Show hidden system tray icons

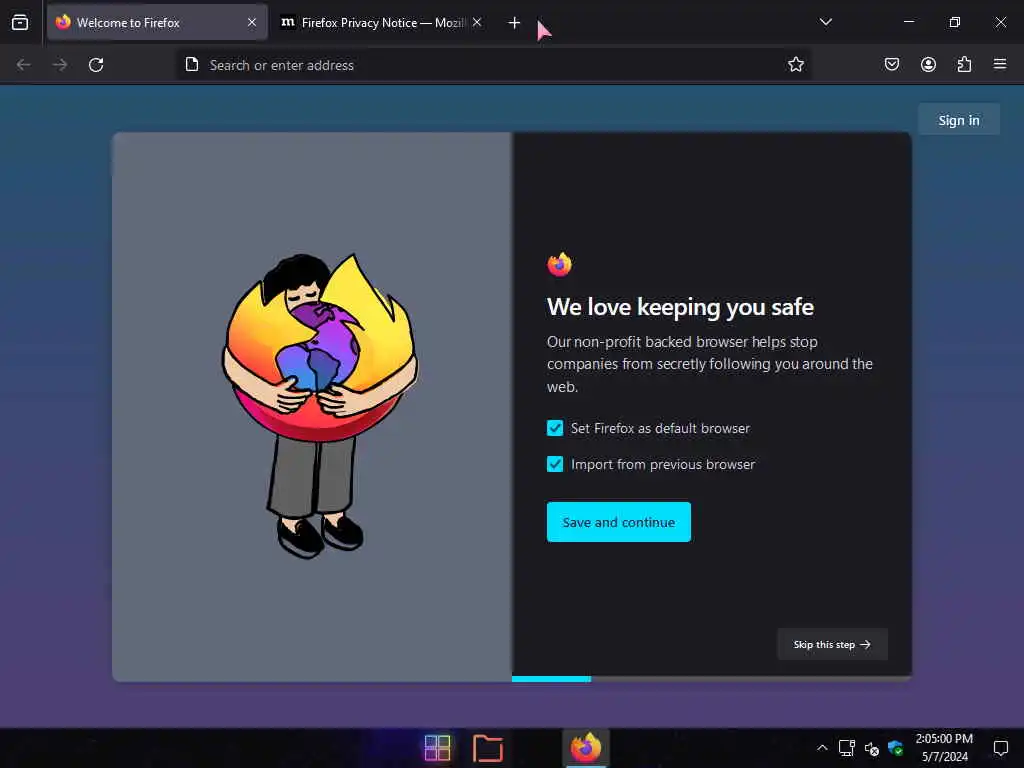coord(822,748)
